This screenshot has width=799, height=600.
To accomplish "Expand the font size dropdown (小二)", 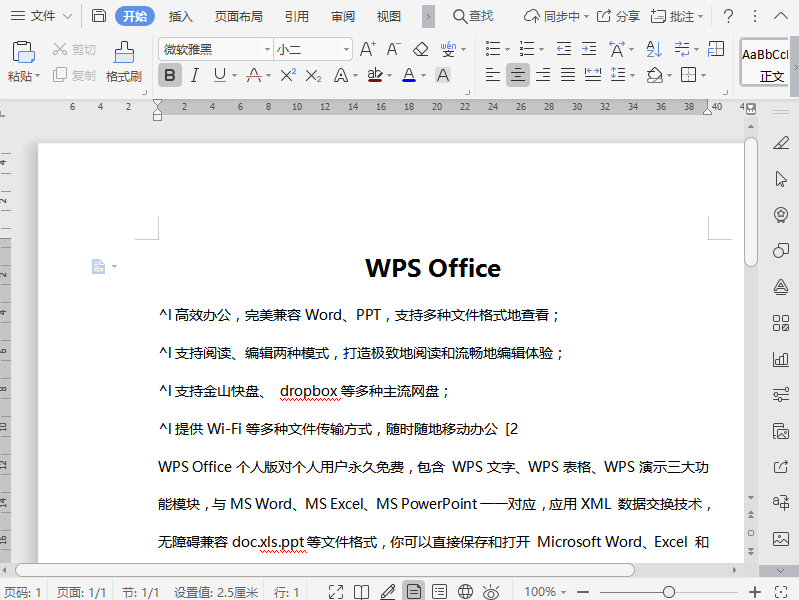I will point(346,49).
